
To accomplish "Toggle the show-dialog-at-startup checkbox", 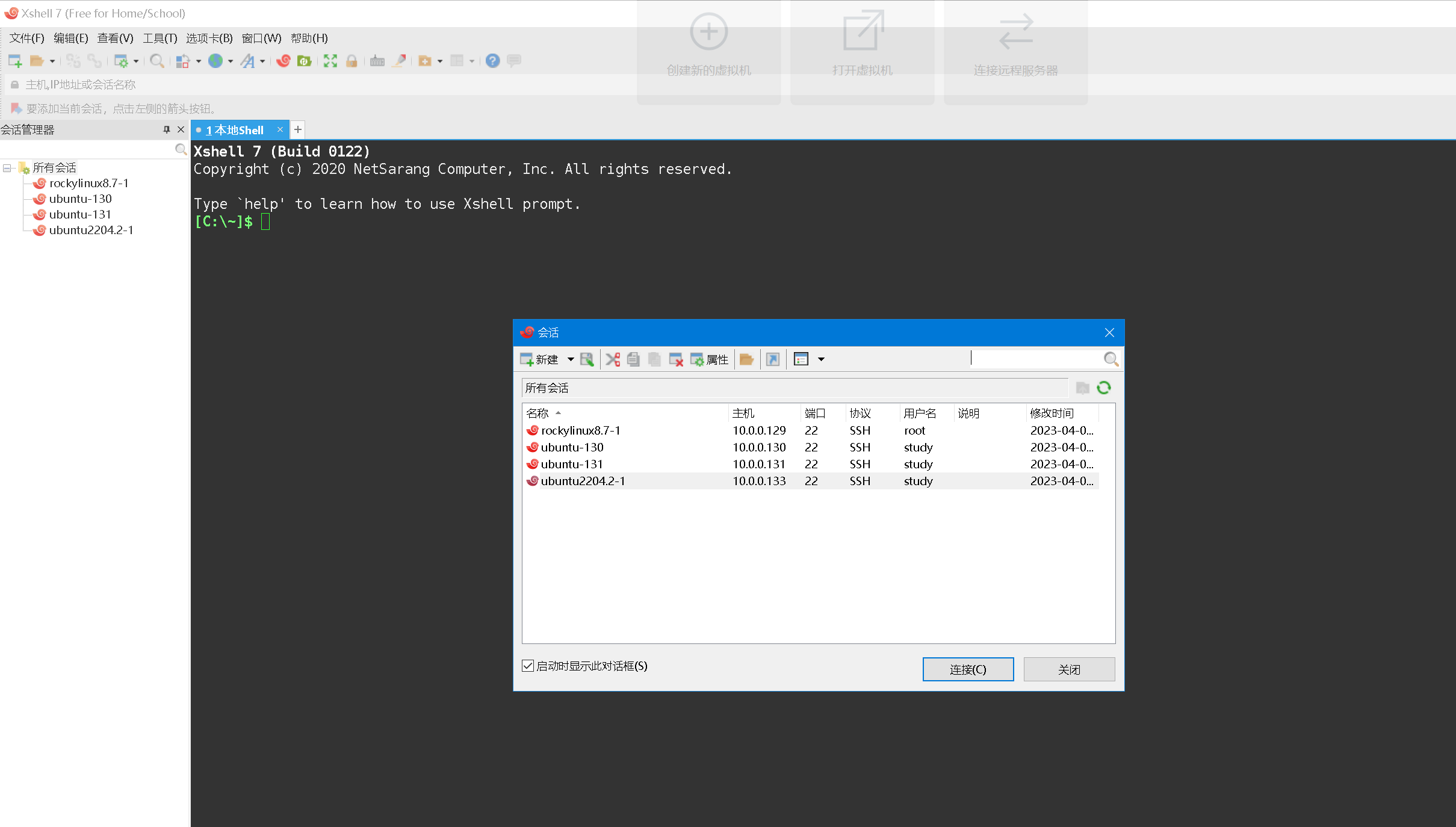I will 528,666.
